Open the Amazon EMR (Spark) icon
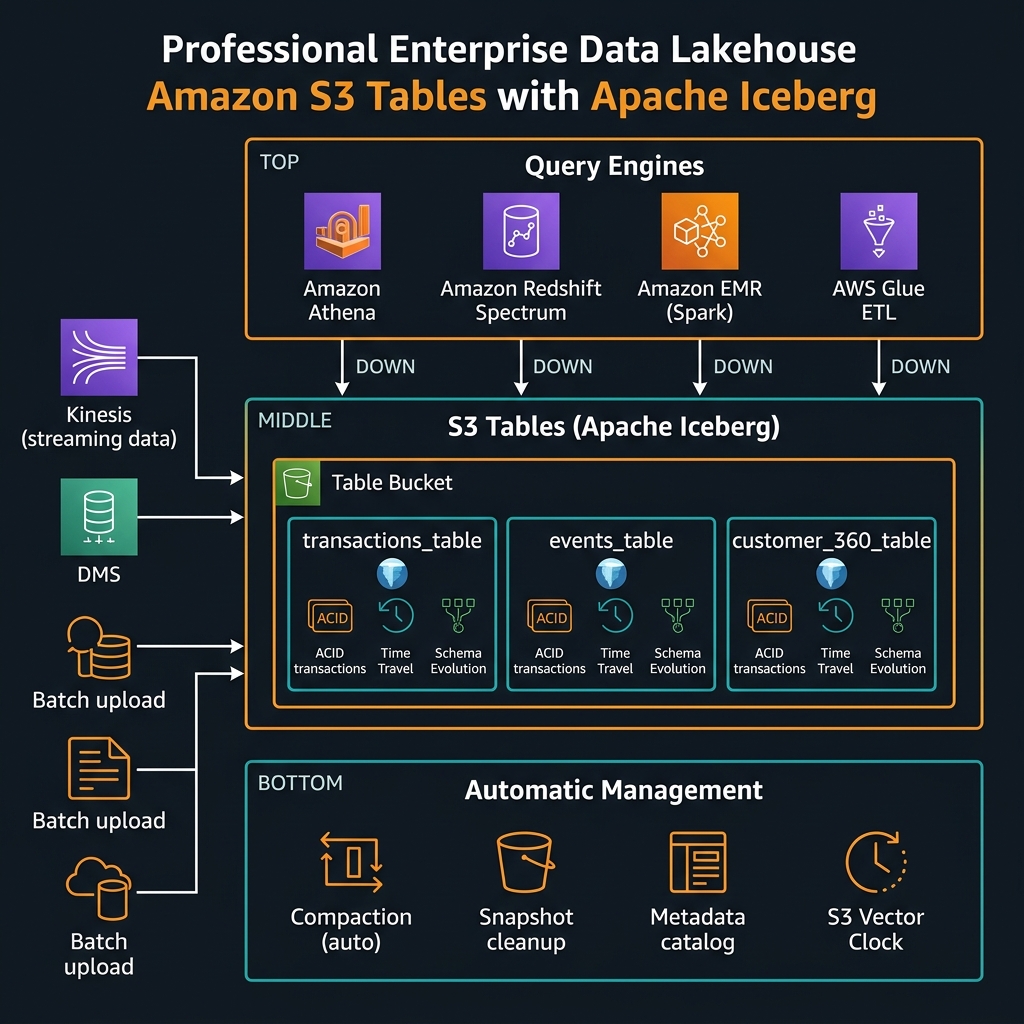This screenshot has width=1024, height=1024. [699, 232]
